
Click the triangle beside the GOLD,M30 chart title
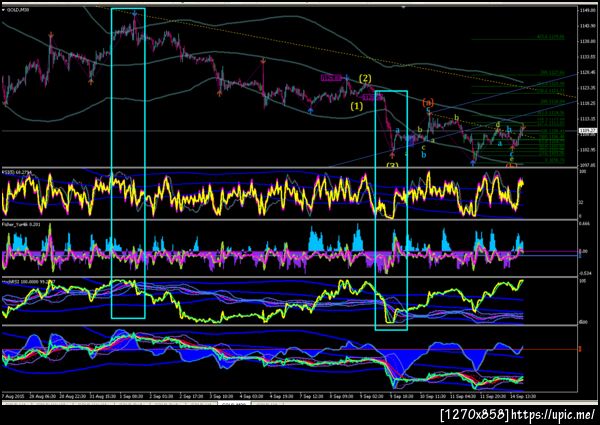click(3, 10)
